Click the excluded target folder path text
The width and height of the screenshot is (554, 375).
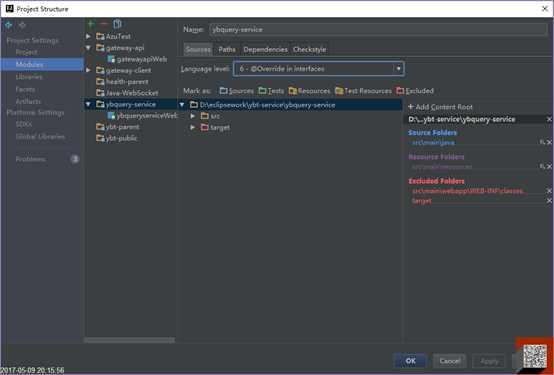[x=422, y=201]
